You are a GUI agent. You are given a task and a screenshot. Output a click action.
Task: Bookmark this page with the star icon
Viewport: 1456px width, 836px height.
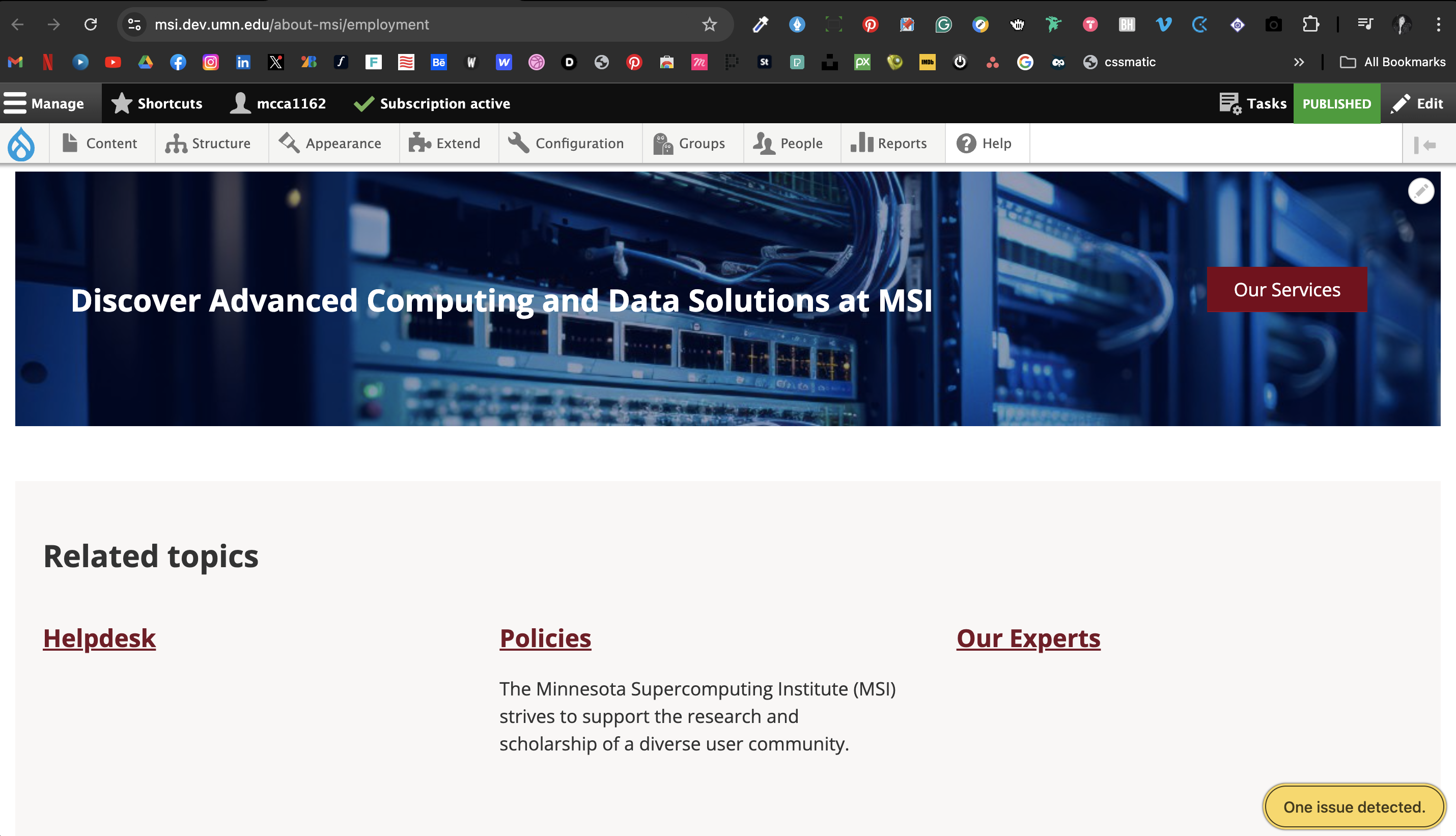coord(710,24)
